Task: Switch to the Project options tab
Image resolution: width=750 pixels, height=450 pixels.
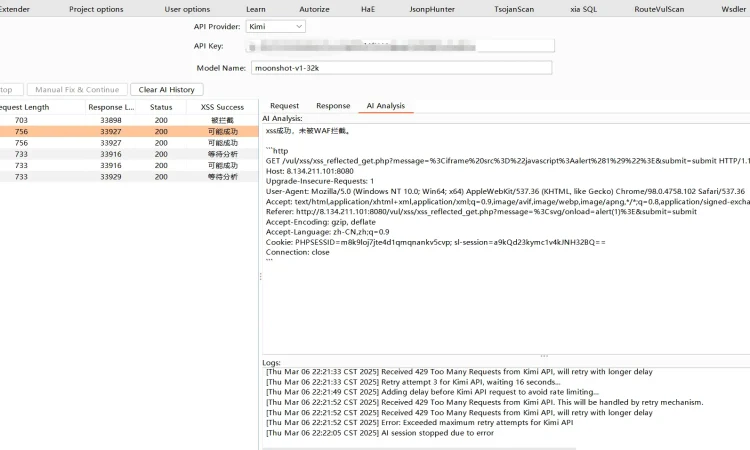Action: tap(96, 9)
